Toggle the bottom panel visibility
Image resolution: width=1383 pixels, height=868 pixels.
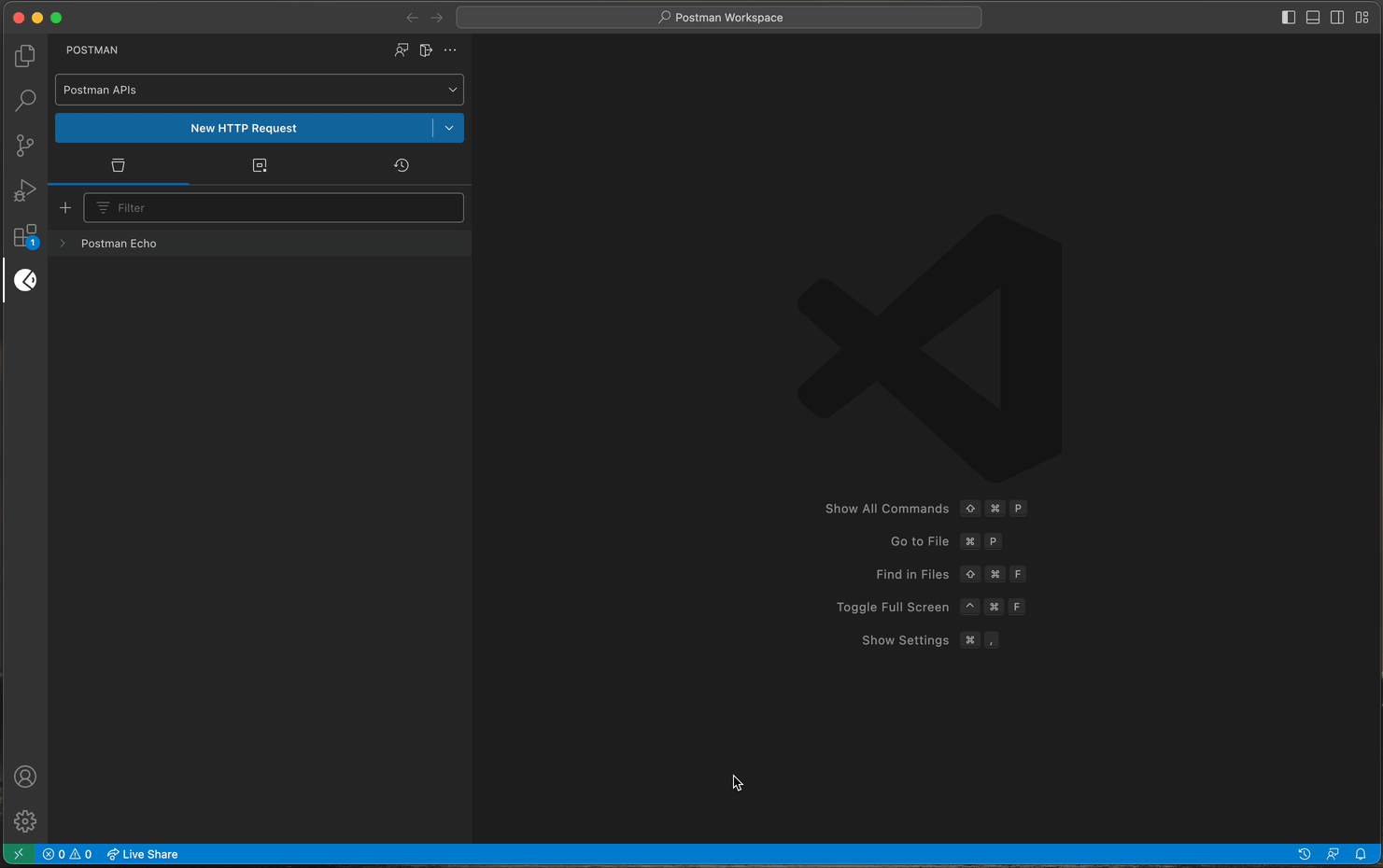pyautogui.click(x=1313, y=17)
